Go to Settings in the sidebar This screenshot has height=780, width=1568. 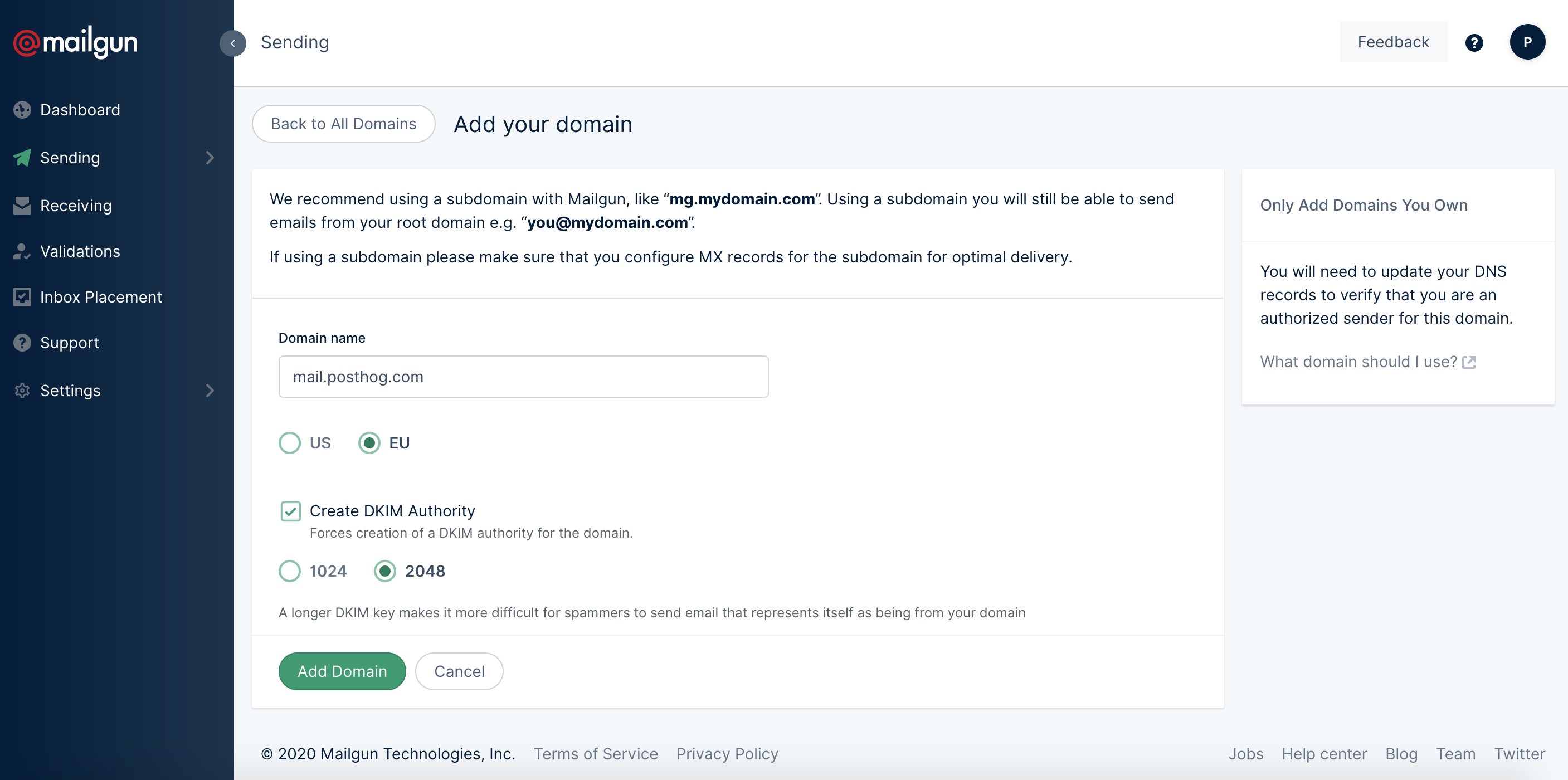[70, 391]
